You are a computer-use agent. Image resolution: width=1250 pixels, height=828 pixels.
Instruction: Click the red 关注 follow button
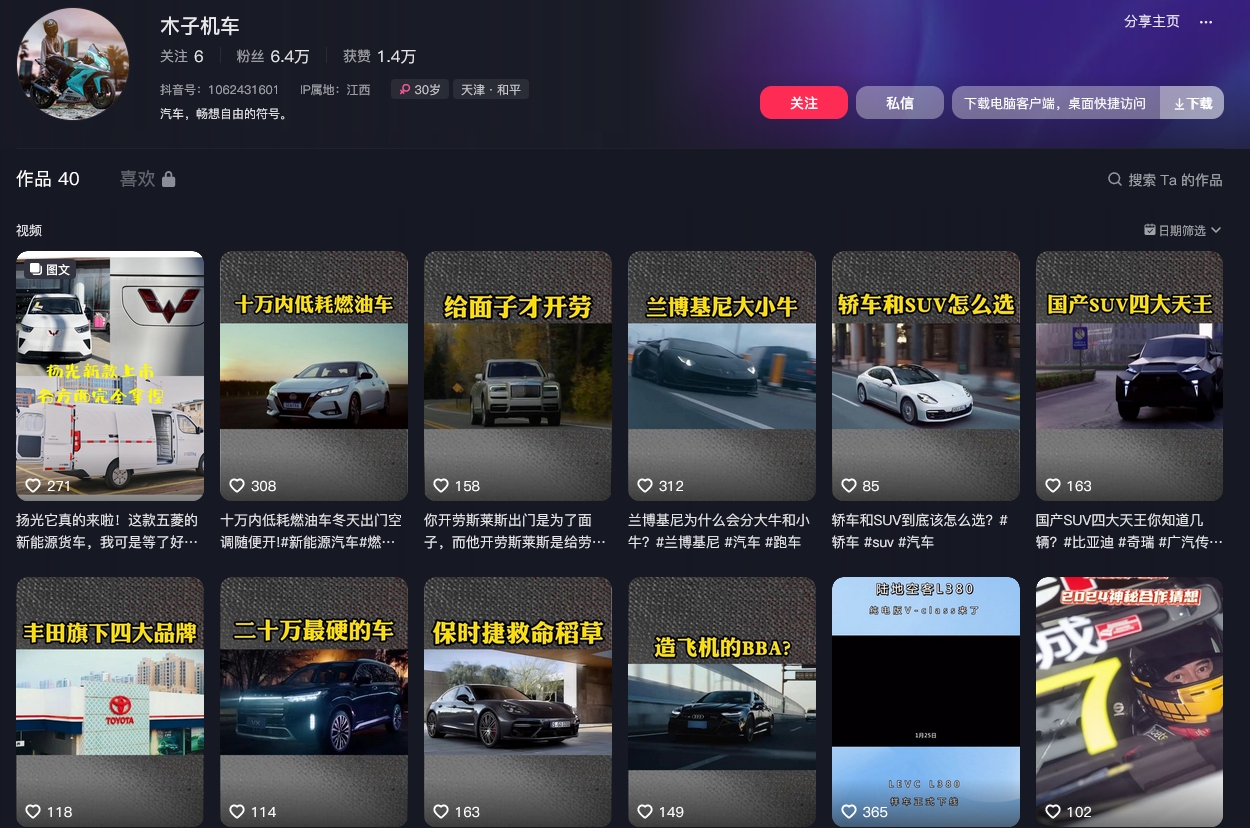point(804,103)
